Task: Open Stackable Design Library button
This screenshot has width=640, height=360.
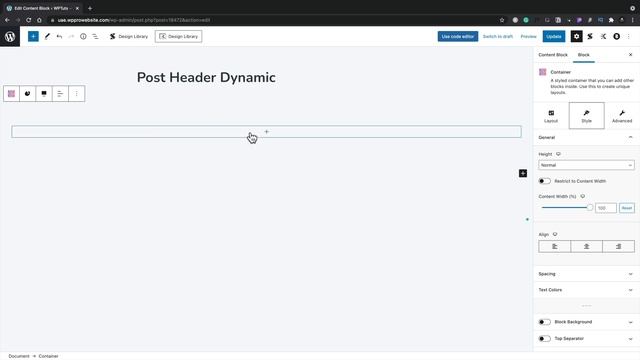Action: coord(129,36)
